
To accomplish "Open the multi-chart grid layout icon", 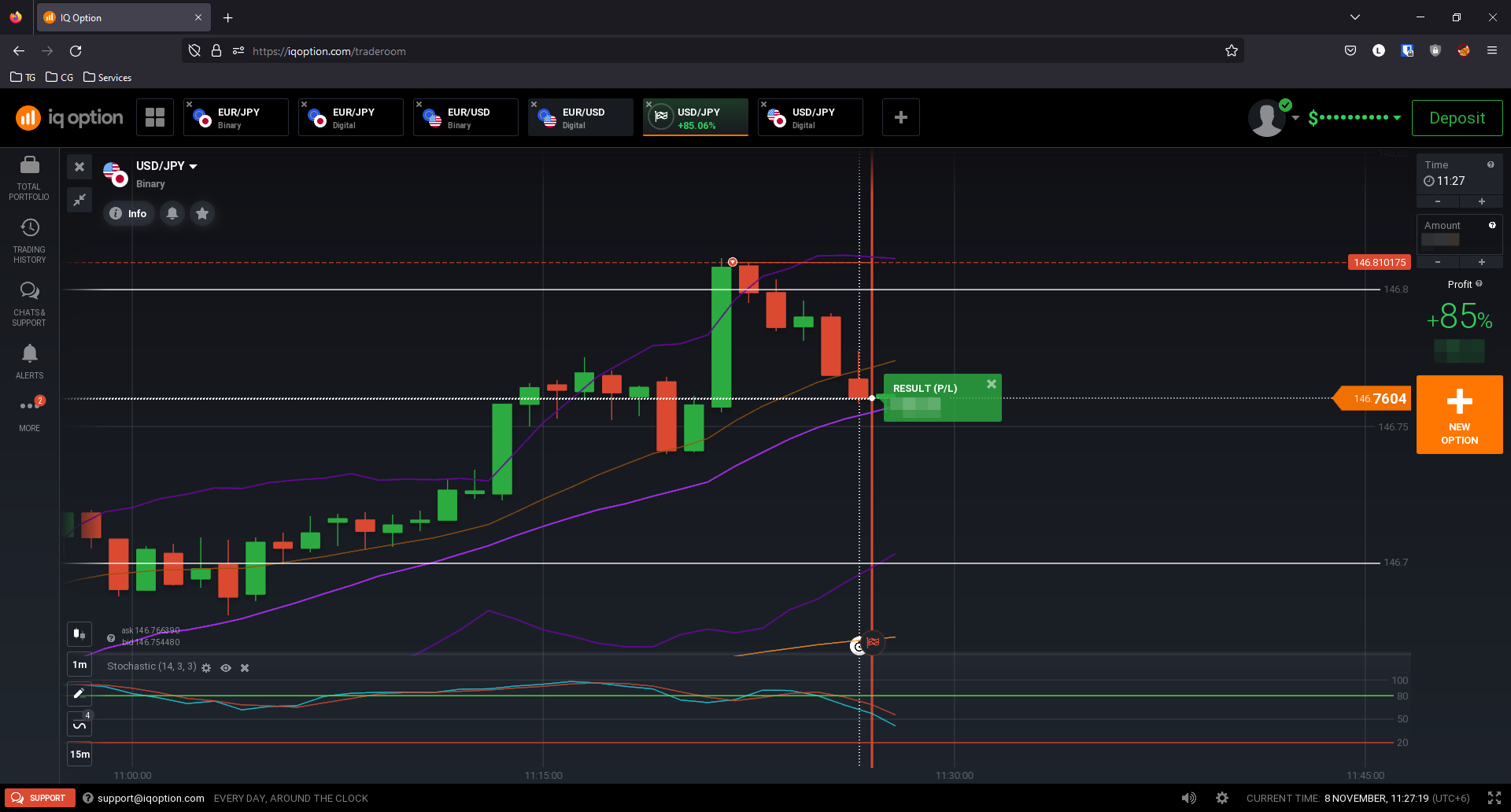I will click(x=155, y=117).
